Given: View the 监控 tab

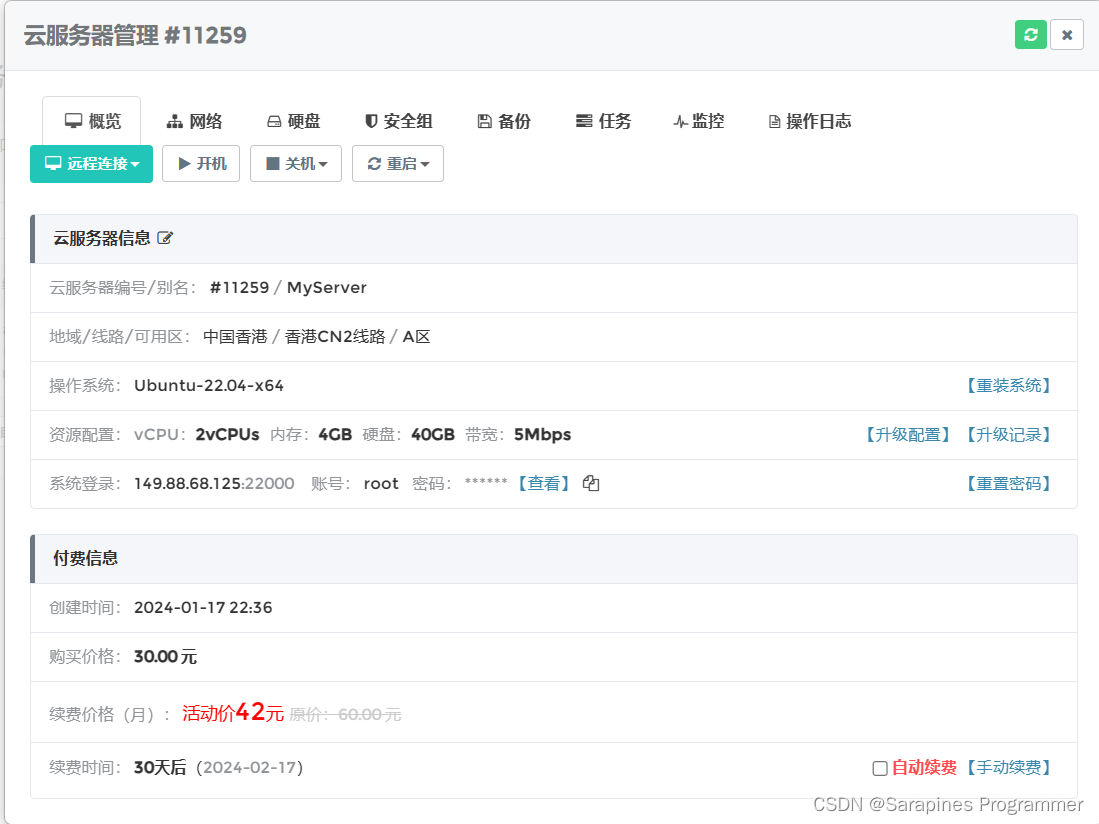Looking at the screenshot, I should coord(698,121).
